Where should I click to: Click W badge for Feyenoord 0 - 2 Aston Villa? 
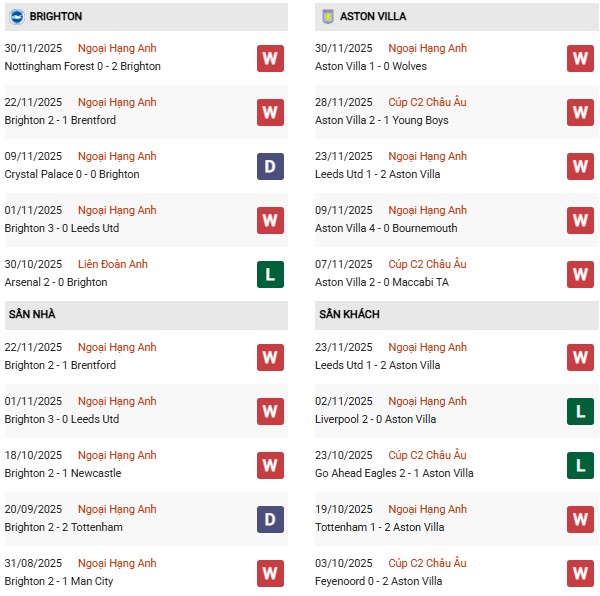point(580,573)
